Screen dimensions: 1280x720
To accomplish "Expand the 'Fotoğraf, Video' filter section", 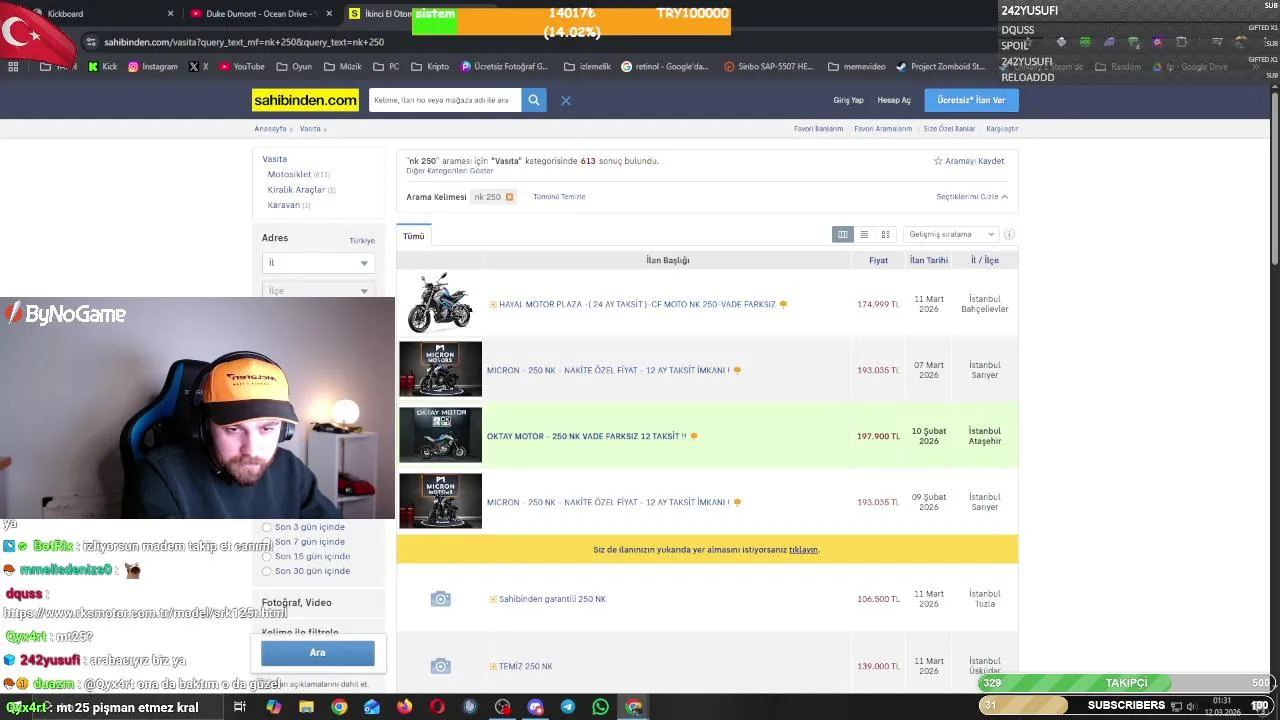I will (296, 603).
